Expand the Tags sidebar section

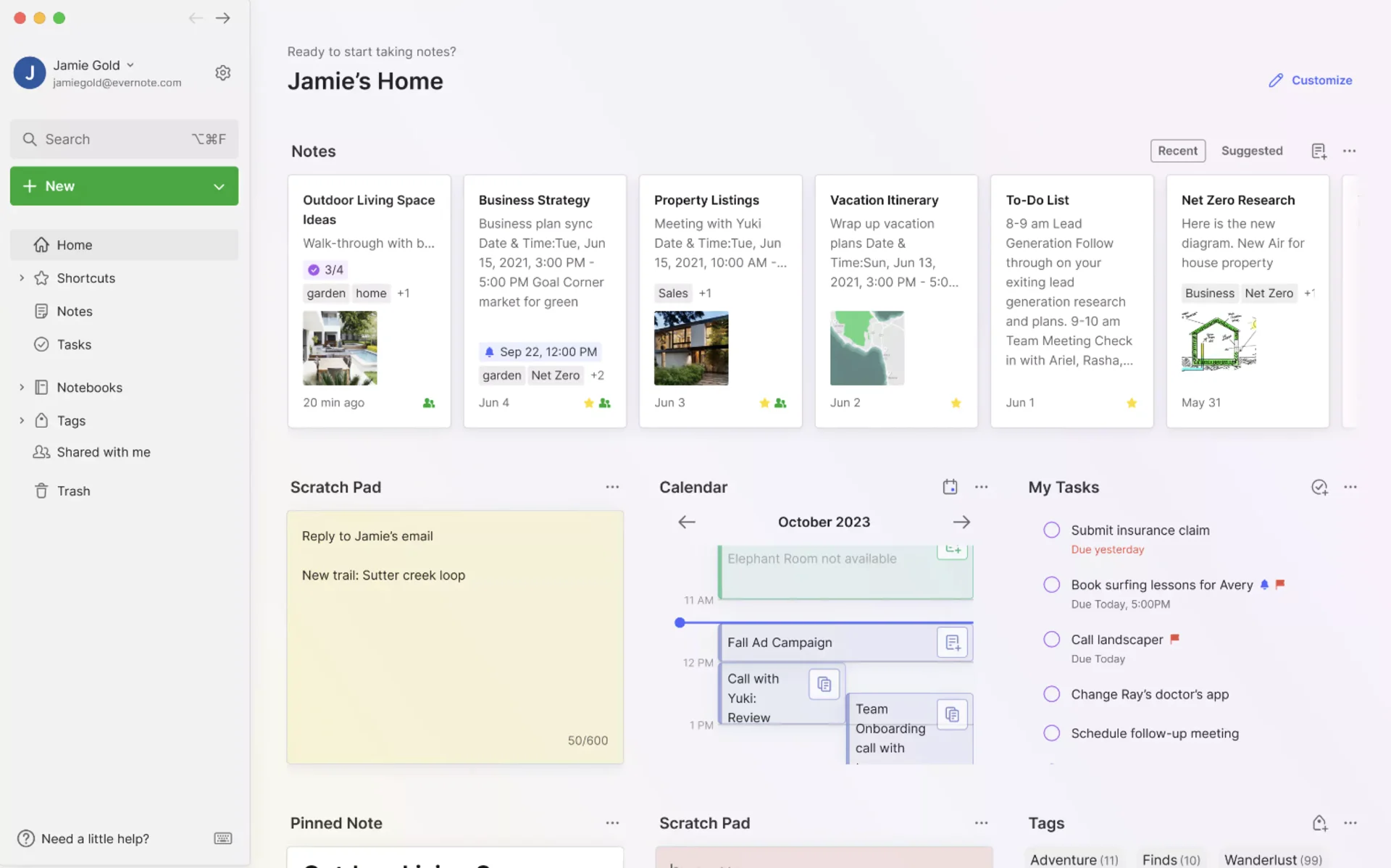tap(21, 420)
